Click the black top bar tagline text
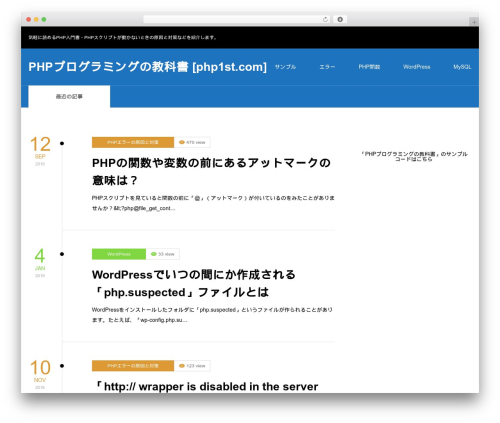 pos(123,37)
